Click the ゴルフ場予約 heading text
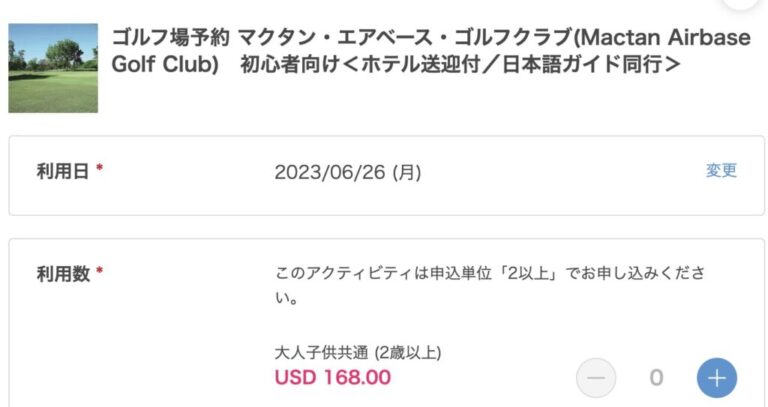This screenshot has width=768, height=407. point(170,39)
